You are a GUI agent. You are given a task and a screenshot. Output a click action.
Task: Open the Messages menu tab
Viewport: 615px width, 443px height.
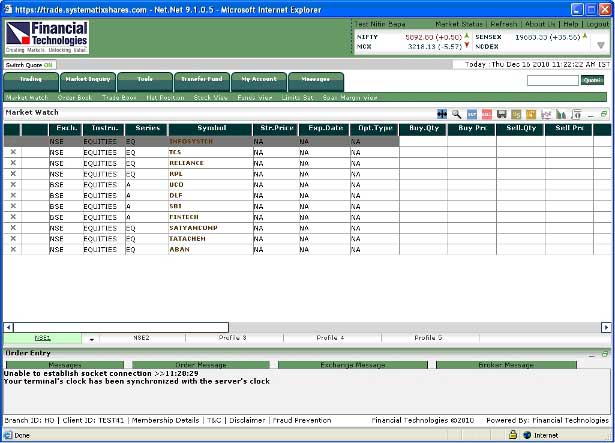pos(316,82)
